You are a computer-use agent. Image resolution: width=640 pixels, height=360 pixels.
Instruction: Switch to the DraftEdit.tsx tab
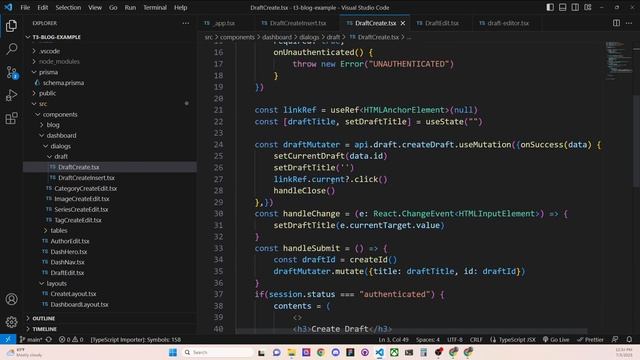click(441, 23)
